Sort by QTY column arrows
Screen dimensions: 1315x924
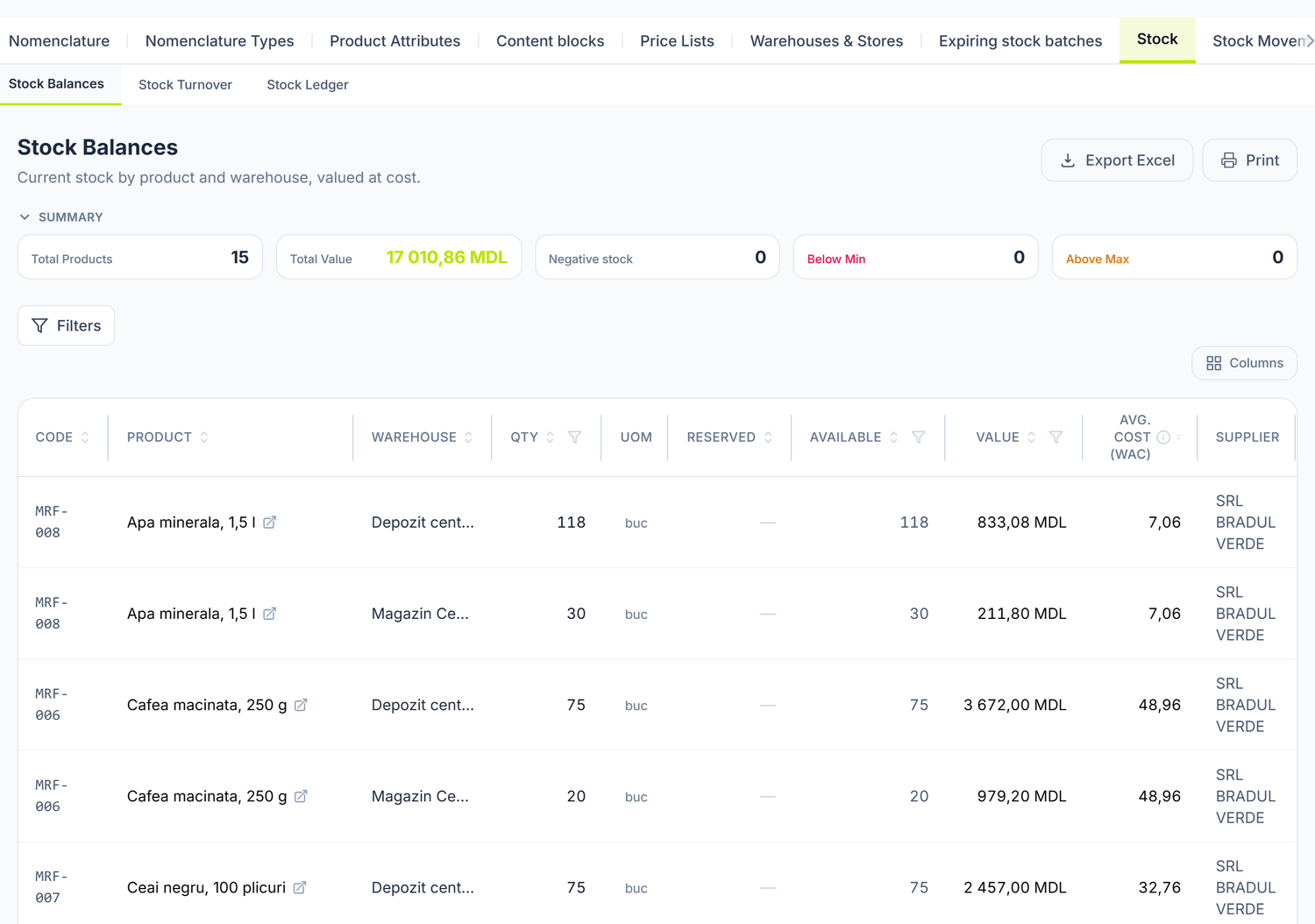[551, 437]
